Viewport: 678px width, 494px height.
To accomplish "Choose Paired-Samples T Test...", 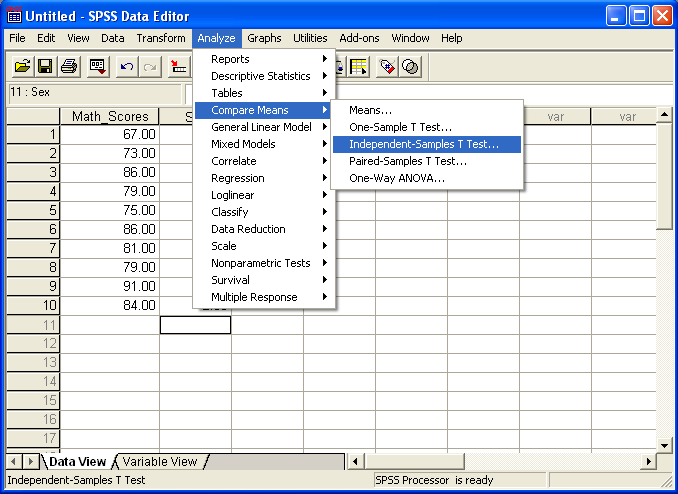I will pos(427,161).
